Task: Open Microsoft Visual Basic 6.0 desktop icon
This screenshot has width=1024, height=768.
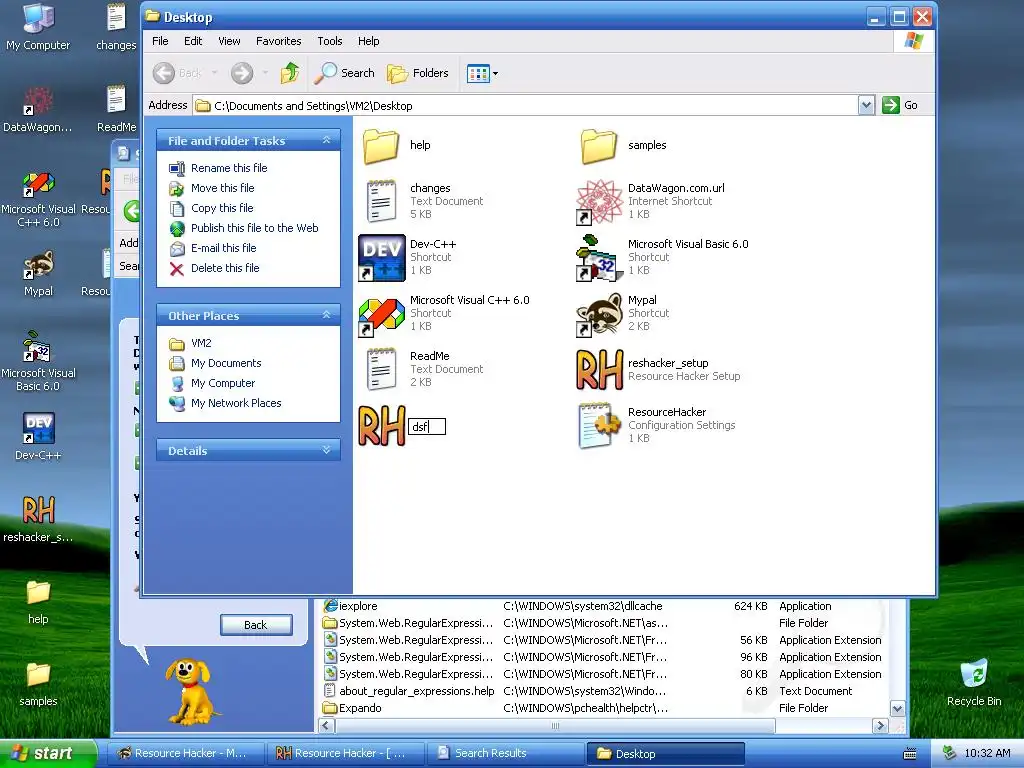Action: [38, 362]
